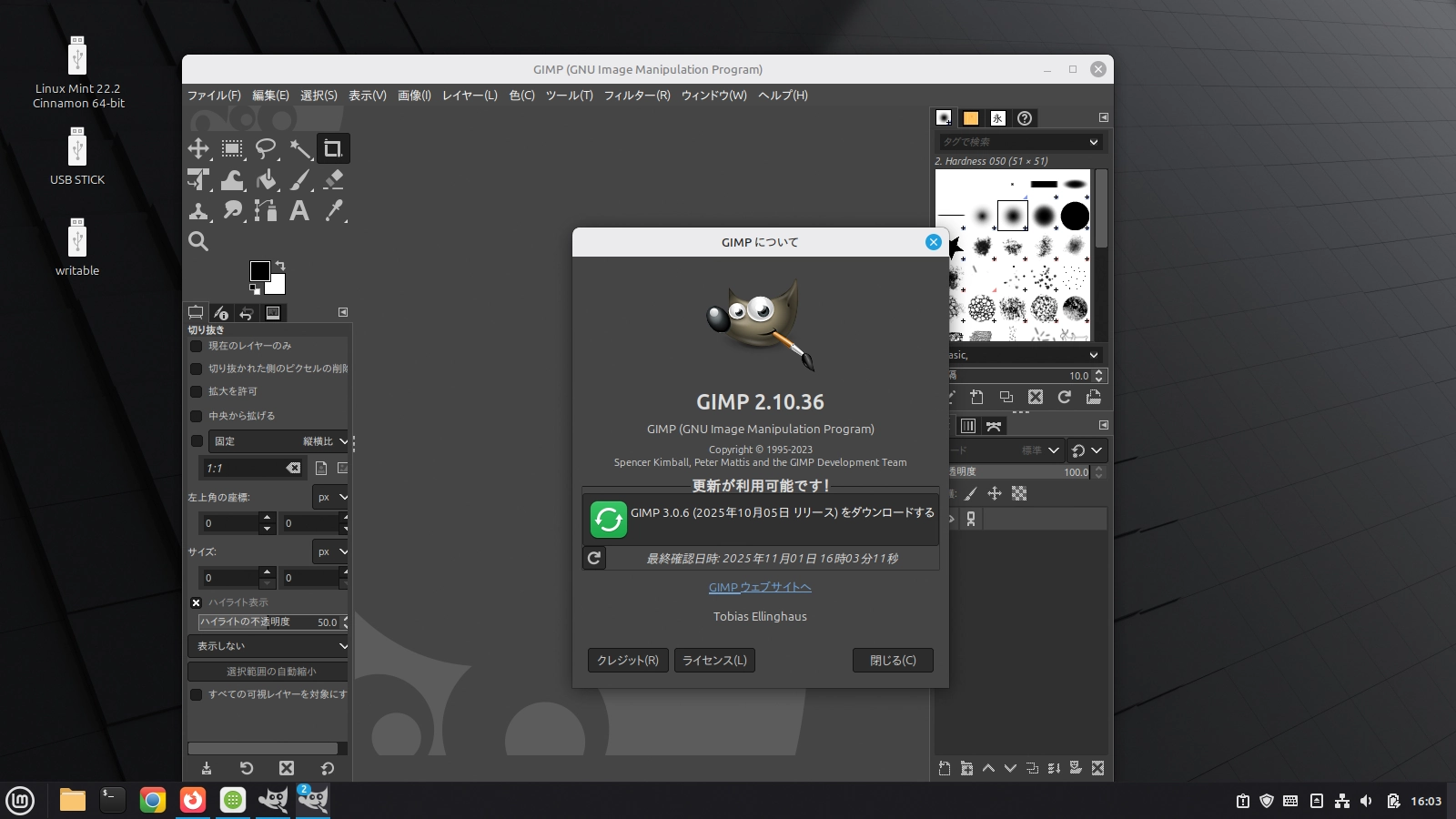Screen dimensions: 1456x819
Task: Select the Zoom magnifier tool
Action: pyautogui.click(x=198, y=241)
